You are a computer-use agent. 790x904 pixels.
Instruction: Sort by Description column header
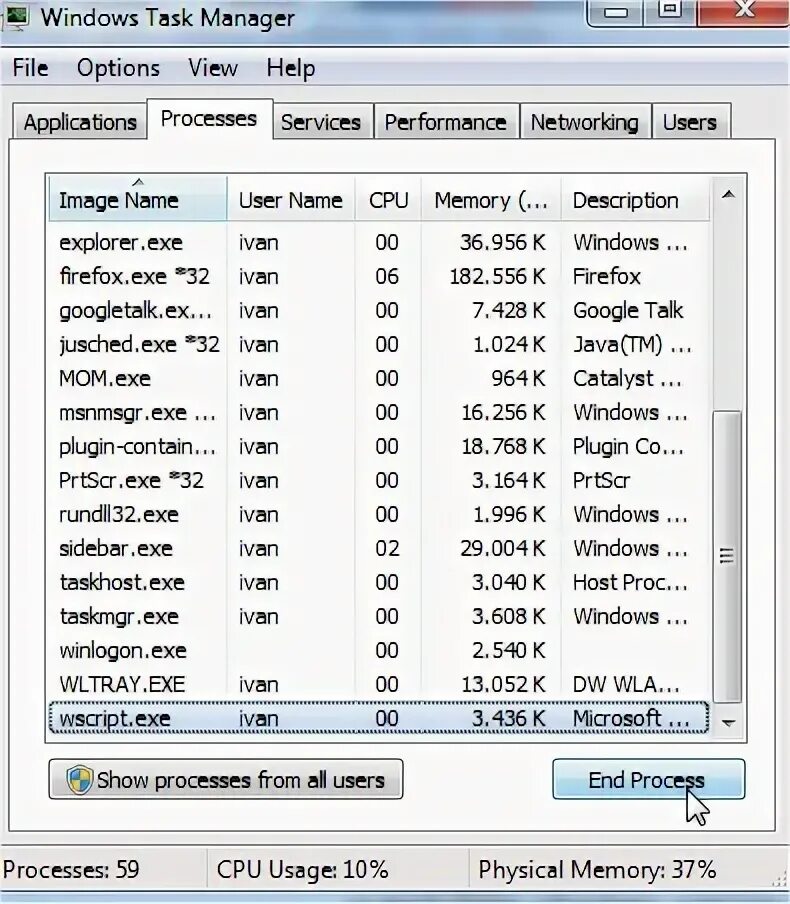[635, 199]
